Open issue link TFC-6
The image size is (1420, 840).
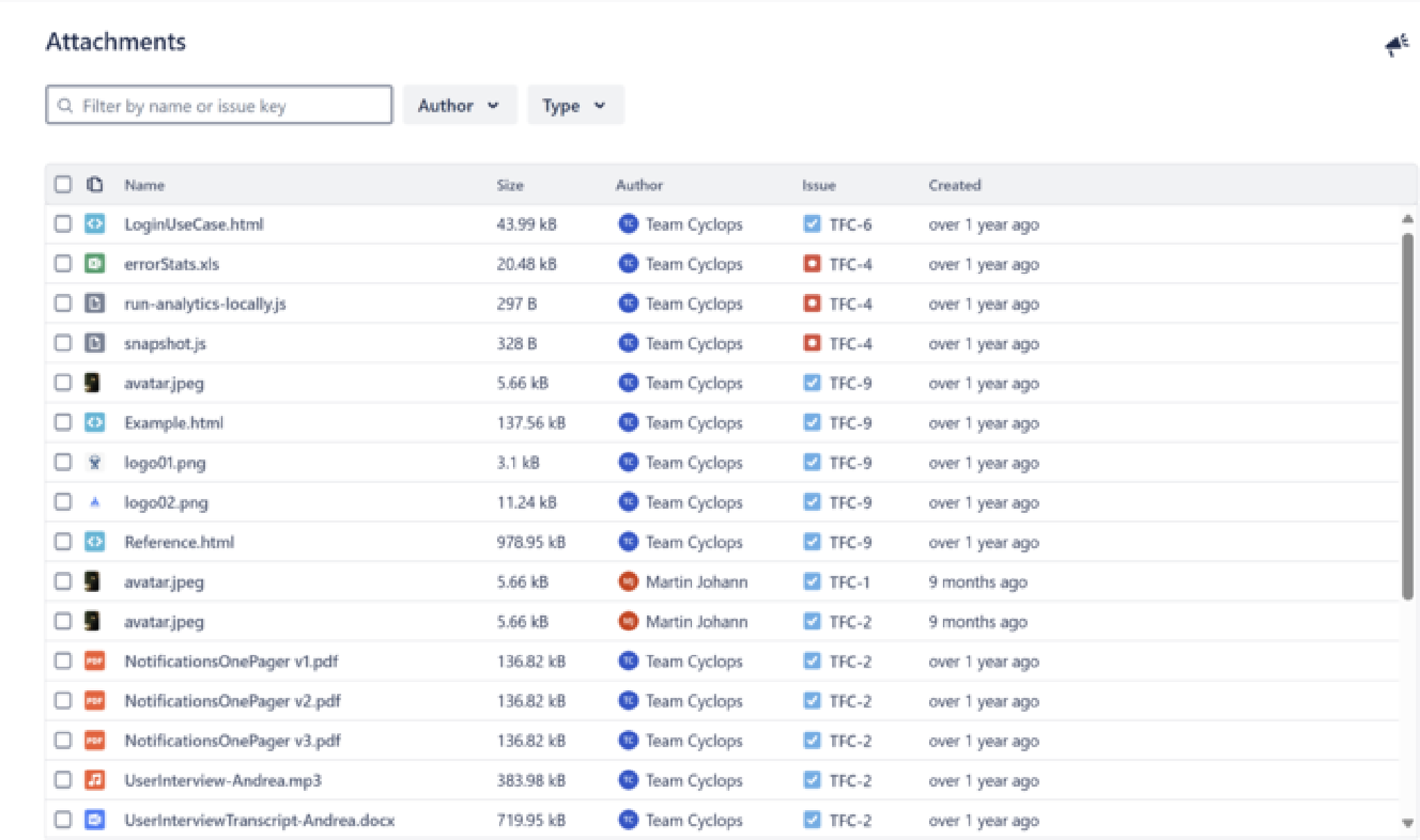tap(850, 225)
